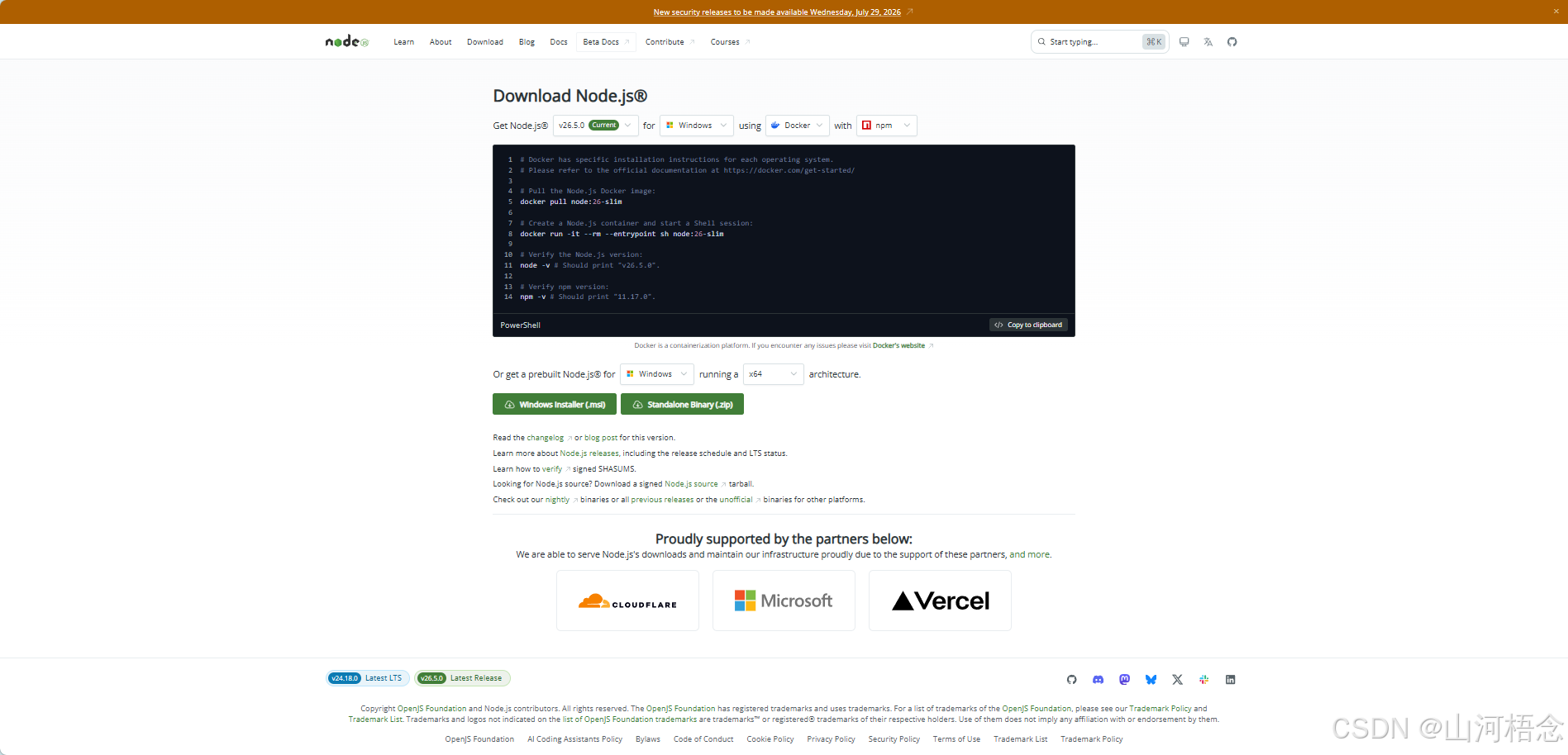This screenshot has height=755, width=1568.
Task: Focus the 'Start typing...' search field
Action: pos(1099,42)
